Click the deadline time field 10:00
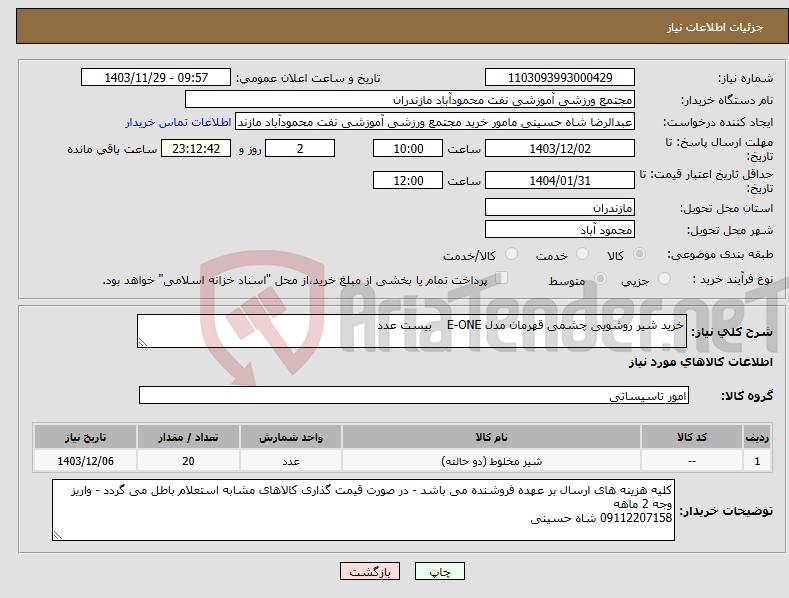The width and height of the screenshot is (789, 598). click(408, 148)
